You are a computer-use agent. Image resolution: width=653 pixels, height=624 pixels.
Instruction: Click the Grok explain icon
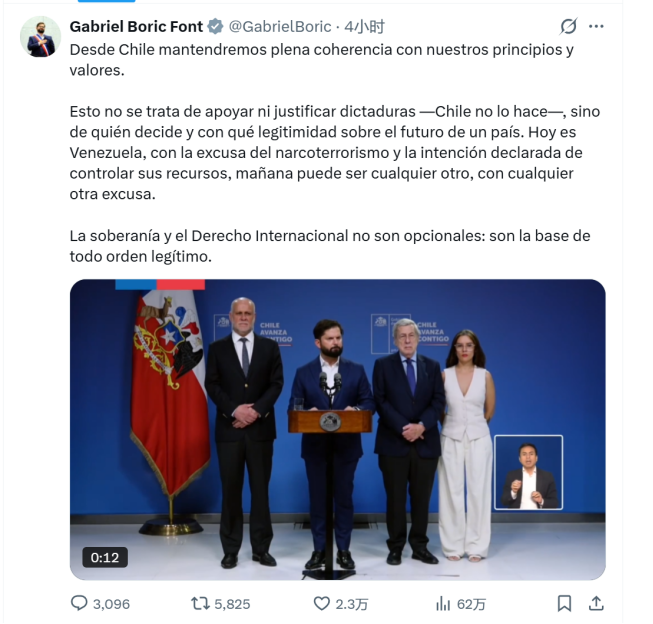(568, 27)
